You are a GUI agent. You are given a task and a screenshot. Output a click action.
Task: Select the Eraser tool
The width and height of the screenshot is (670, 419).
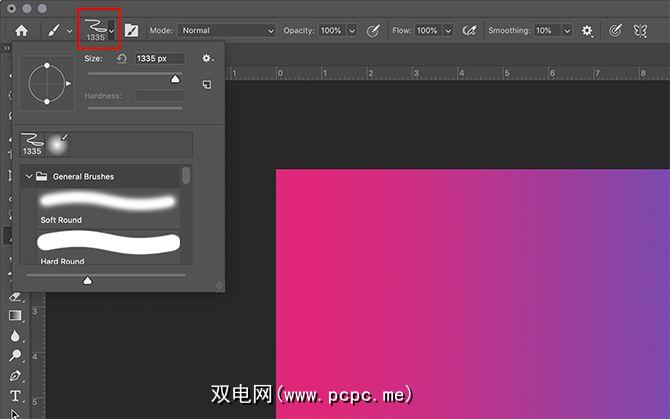[15, 297]
